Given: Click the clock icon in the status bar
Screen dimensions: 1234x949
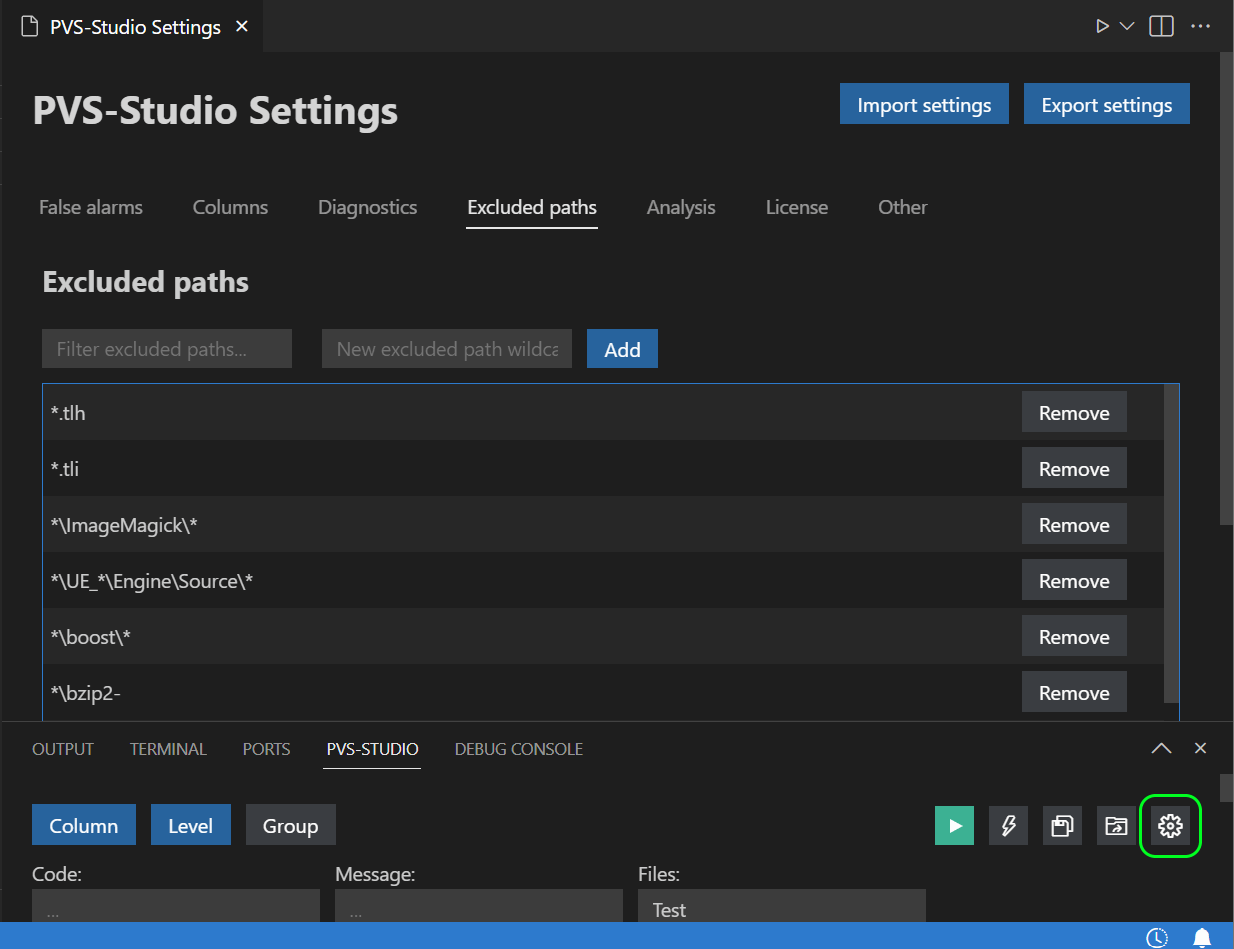Looking at the screenshot, I should (x=1157, y=938).
